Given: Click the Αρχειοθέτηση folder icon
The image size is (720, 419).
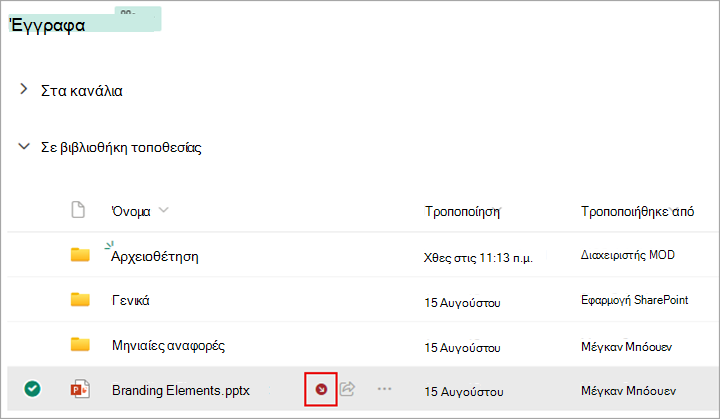Looking at the screenshot, I should [80, 255].
